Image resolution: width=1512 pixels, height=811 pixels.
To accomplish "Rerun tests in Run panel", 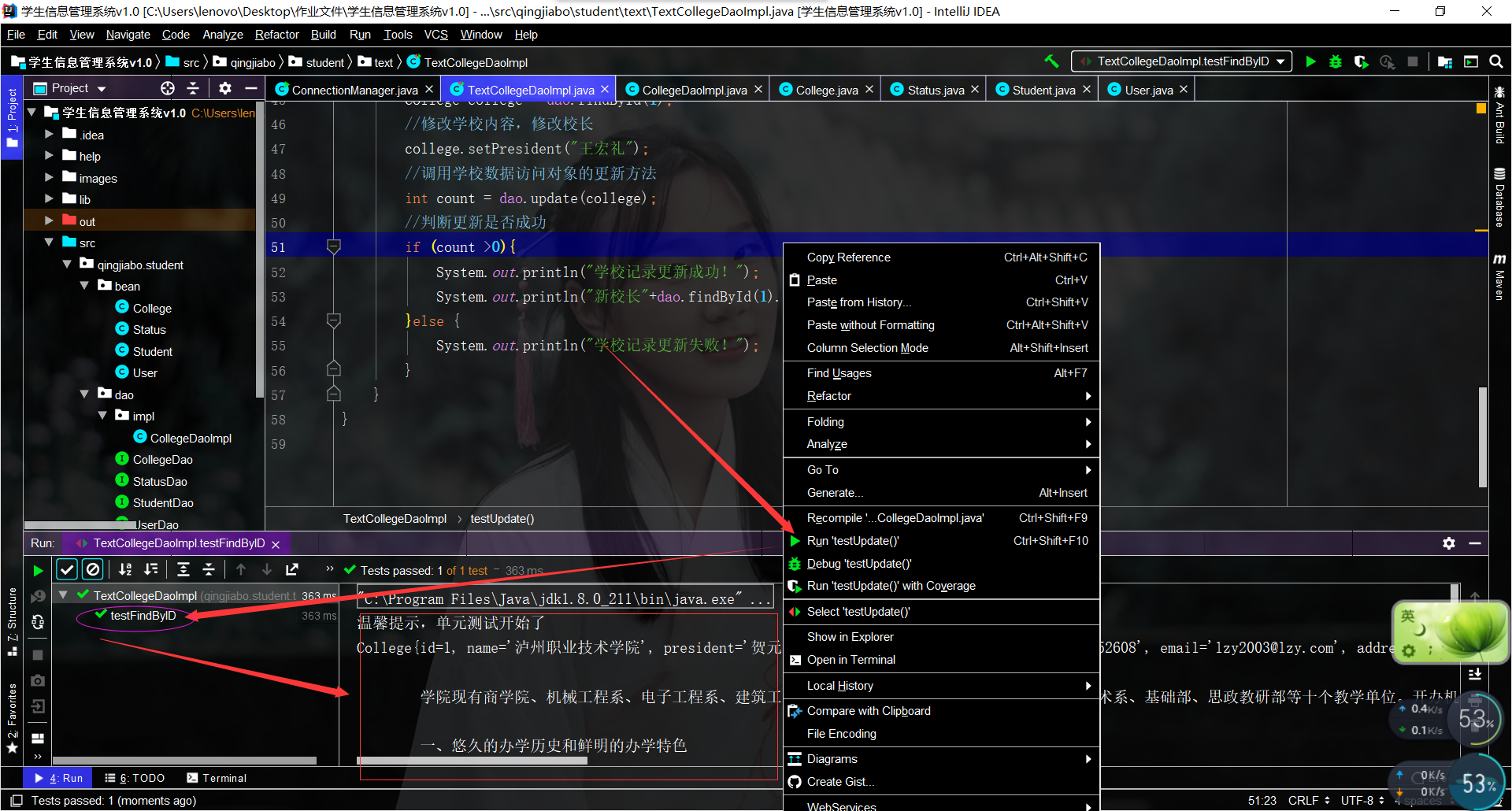I will pos(38,570).
